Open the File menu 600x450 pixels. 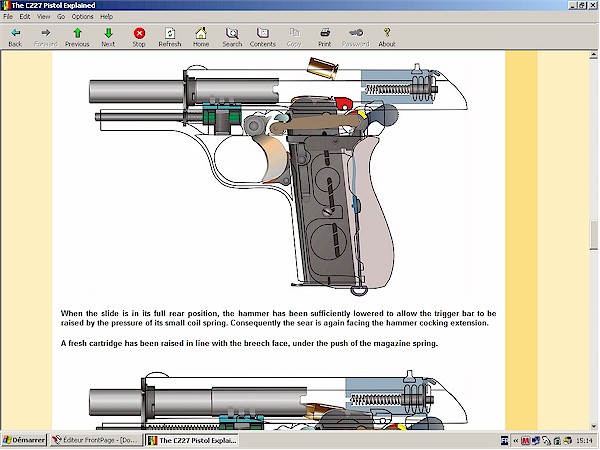[x=8, y=16]
